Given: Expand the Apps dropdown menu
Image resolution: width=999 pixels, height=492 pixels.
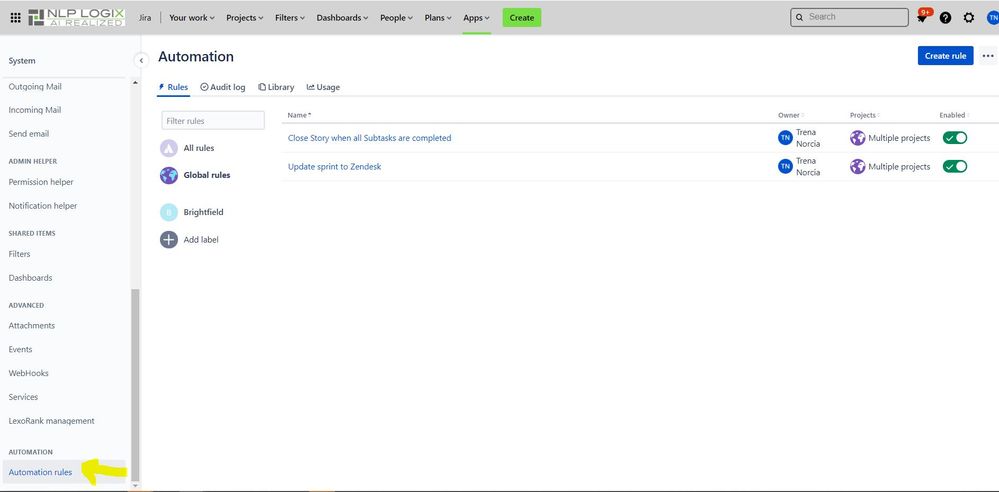Looking at the screenshot, I should (x=477, y=18).
